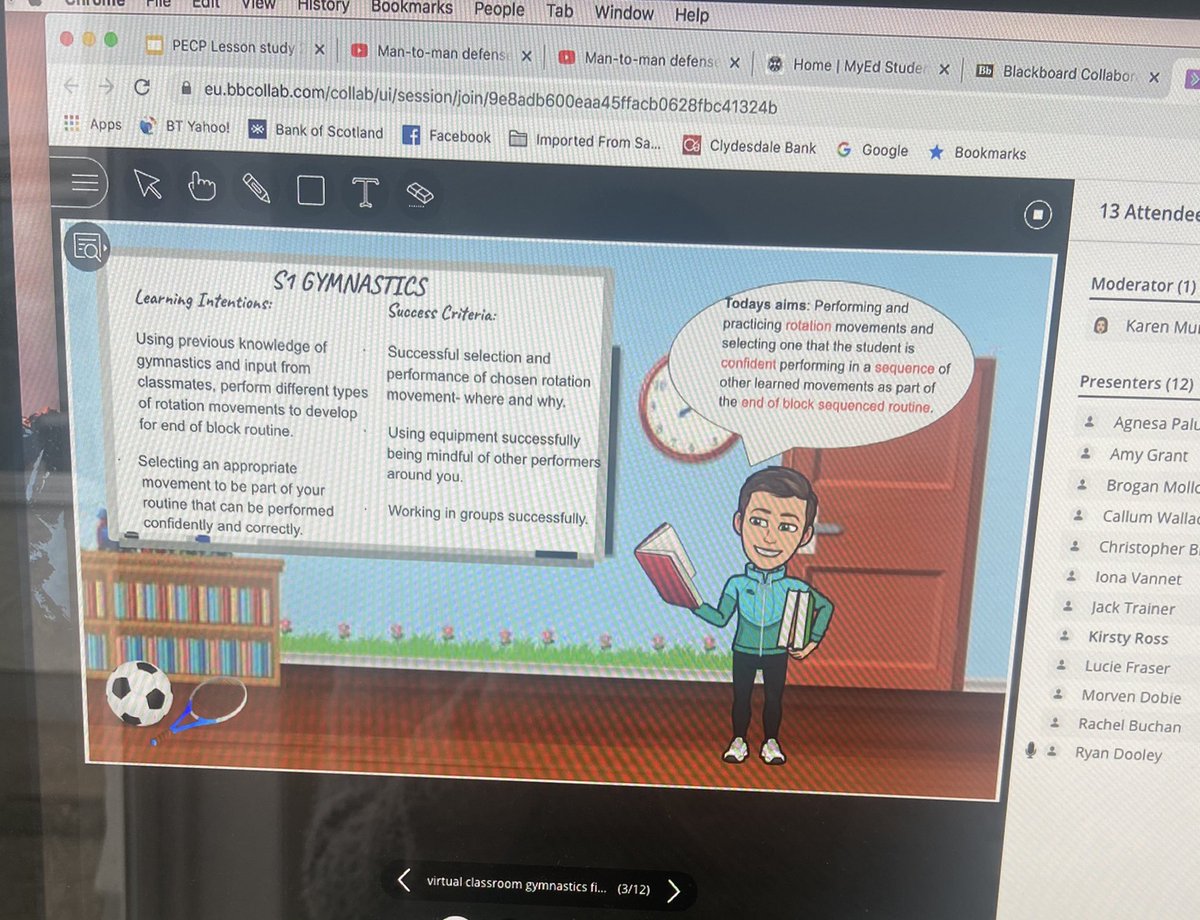Viewport: 1200px width, 920px height.
Task: Open the Facebook bookmark
Action: coord(447,135)
